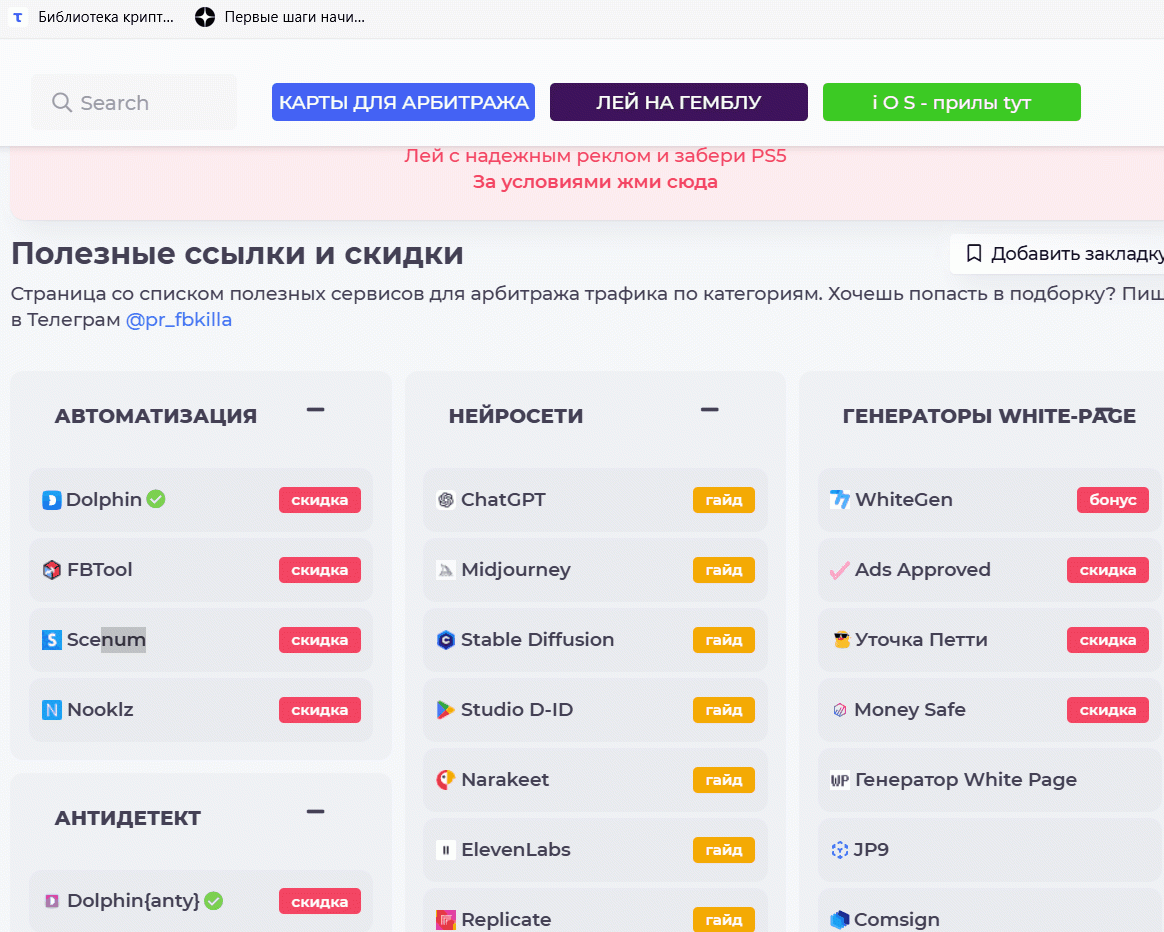The height and width of the screenshot is (932, 1164).
Task: Click the скидка badge for Money Safe
Action: [1108, 710]
